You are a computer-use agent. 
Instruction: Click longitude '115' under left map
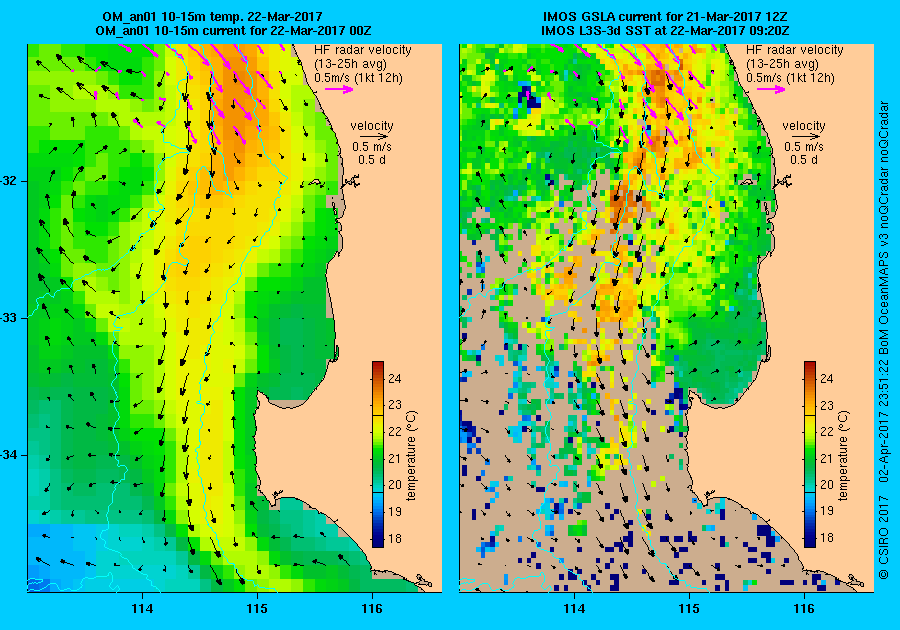point(257,609)
